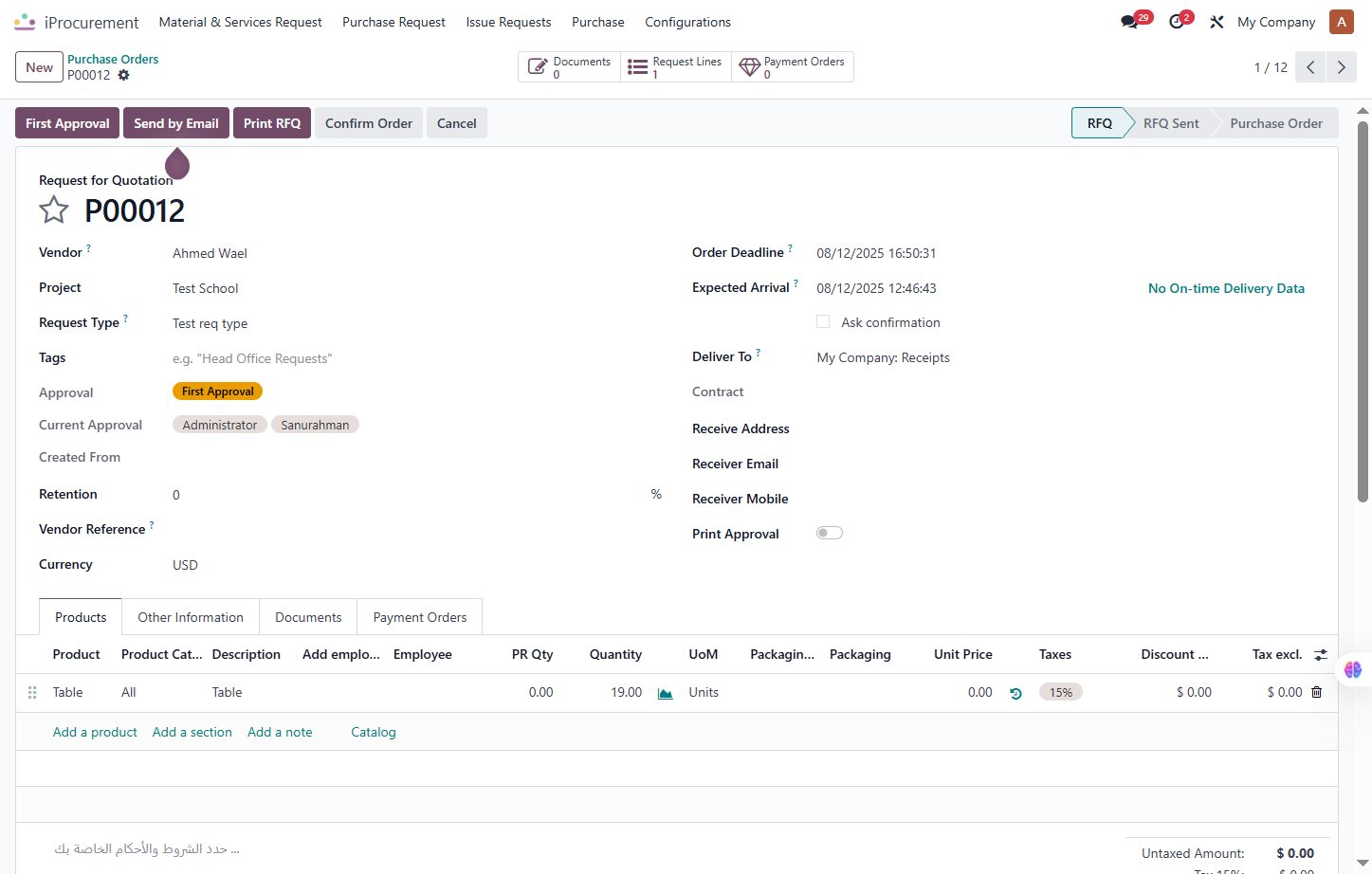Click the Print RFQ button
The width and height of the screenshot is (1372, 874).
tap(272, 123)
